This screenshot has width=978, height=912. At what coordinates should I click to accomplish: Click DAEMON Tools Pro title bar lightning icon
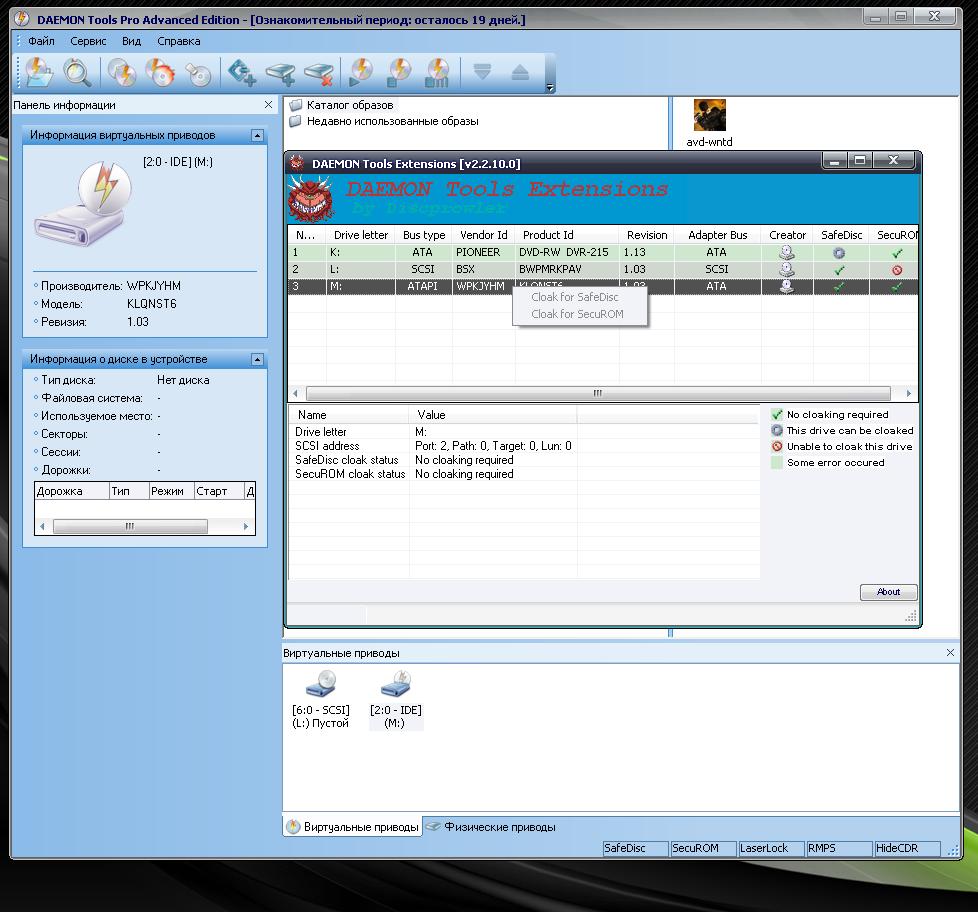coord(21,18)
